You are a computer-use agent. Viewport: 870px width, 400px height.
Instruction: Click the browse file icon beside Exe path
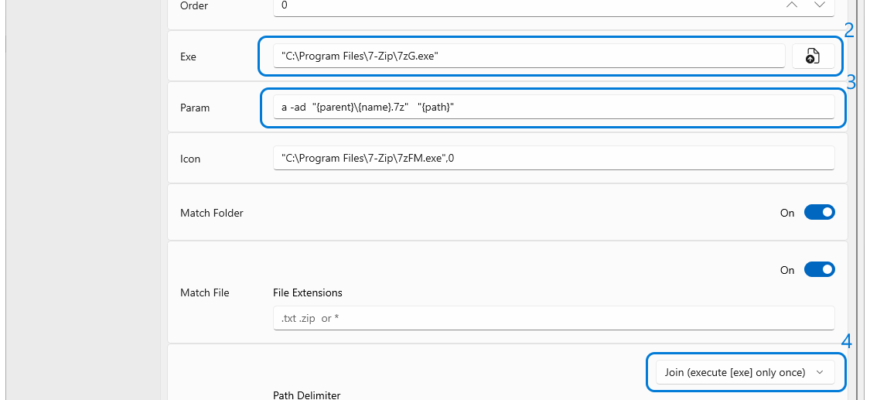point(813,56)
